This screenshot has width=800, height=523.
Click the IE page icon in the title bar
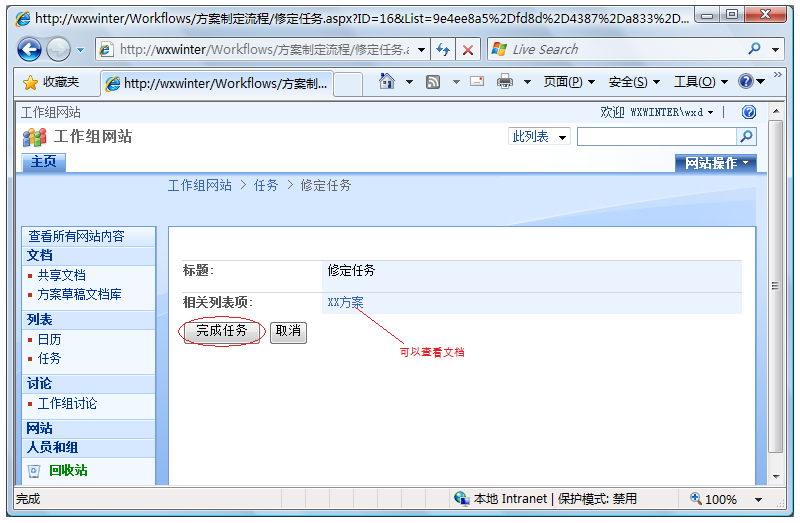(22, 18)
